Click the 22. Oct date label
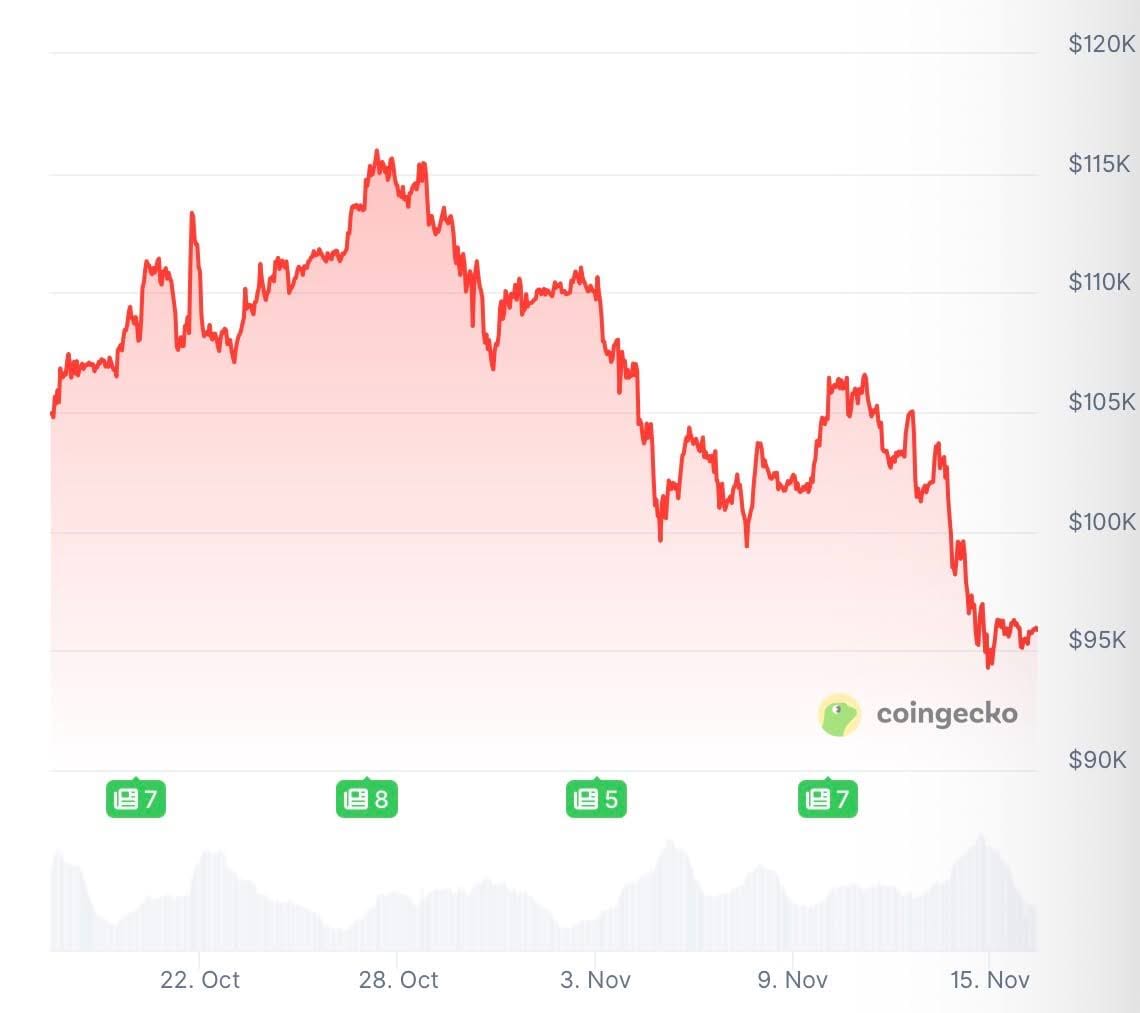The width and height of the screenshot is (1140, 1013). 200,980
